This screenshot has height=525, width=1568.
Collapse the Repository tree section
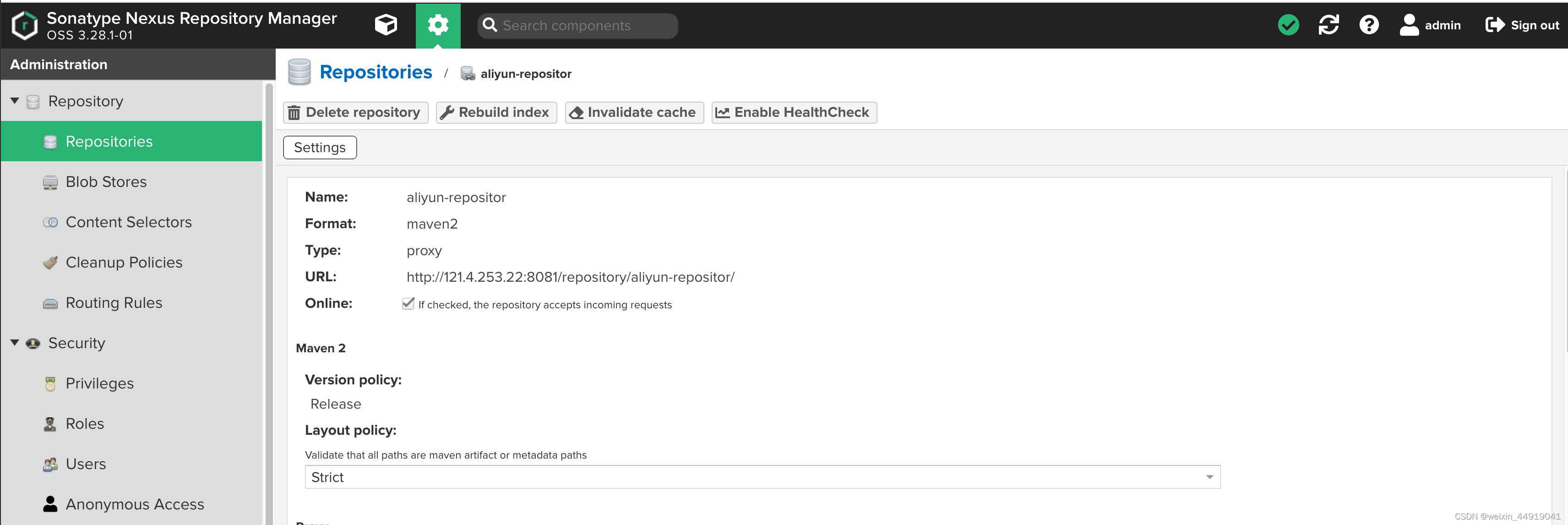tap(15, 100)
